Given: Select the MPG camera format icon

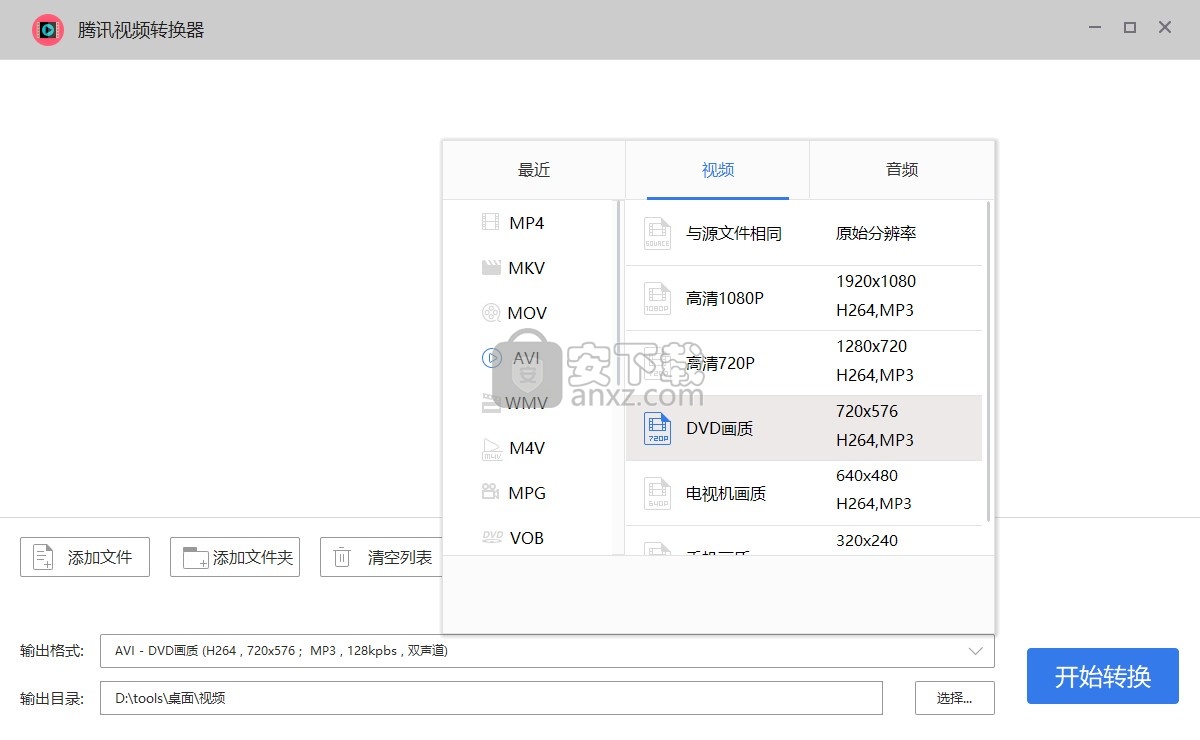Looking at the screenshot, I should tap(491, 493).
